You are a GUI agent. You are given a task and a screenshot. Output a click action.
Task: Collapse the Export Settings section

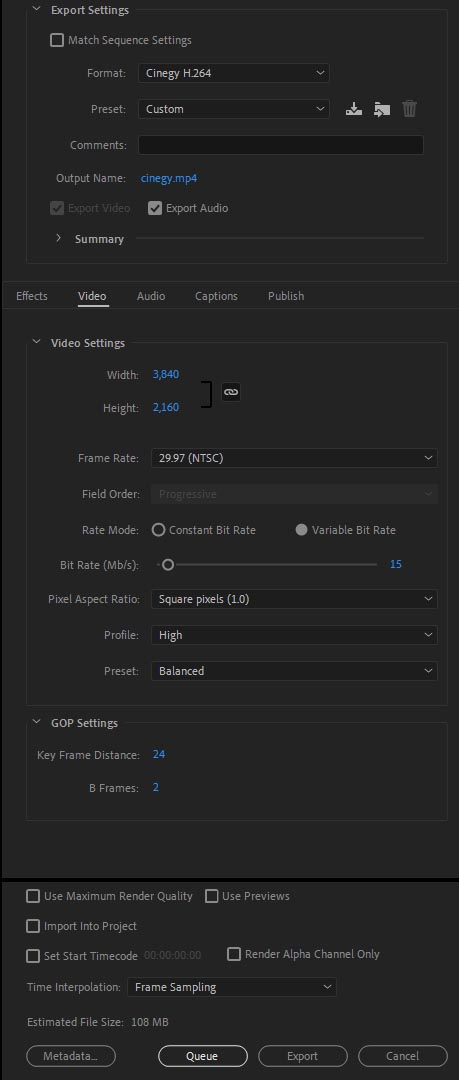tap(37, 10)
